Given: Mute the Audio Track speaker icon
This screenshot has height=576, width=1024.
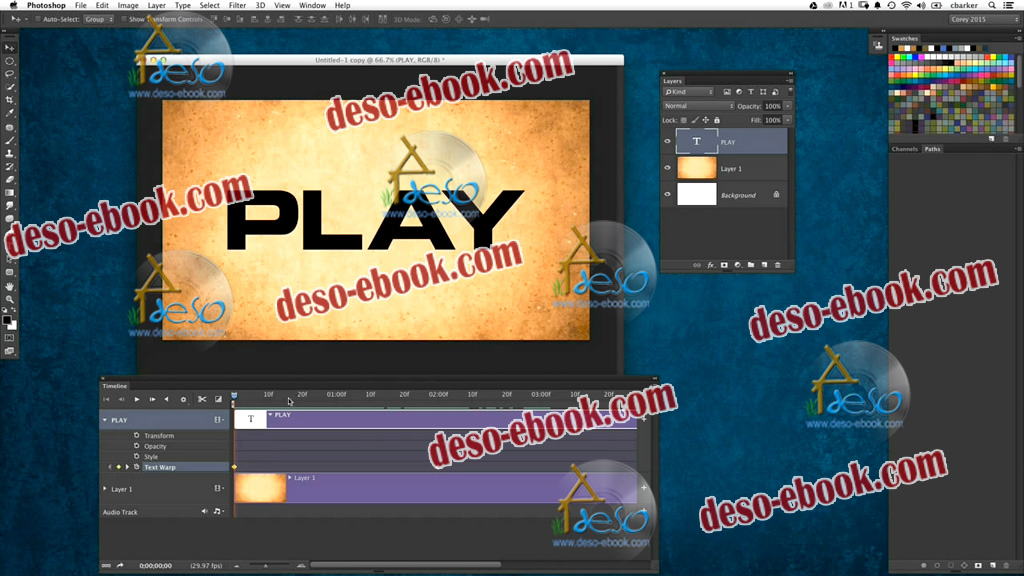Looking at the screenshot, I should [x=204, y=511].
